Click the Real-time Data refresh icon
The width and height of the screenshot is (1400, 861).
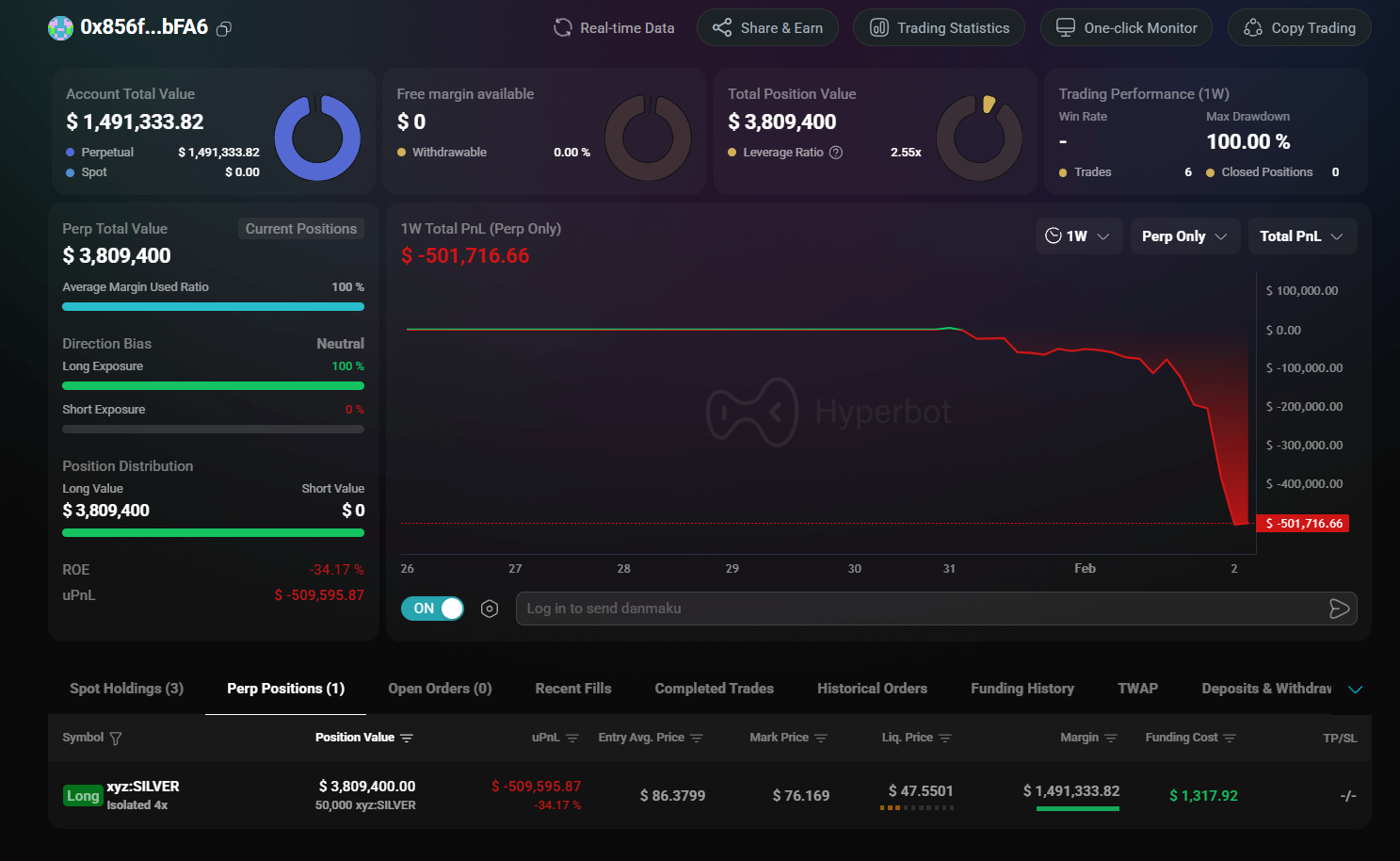coord(563,28)
